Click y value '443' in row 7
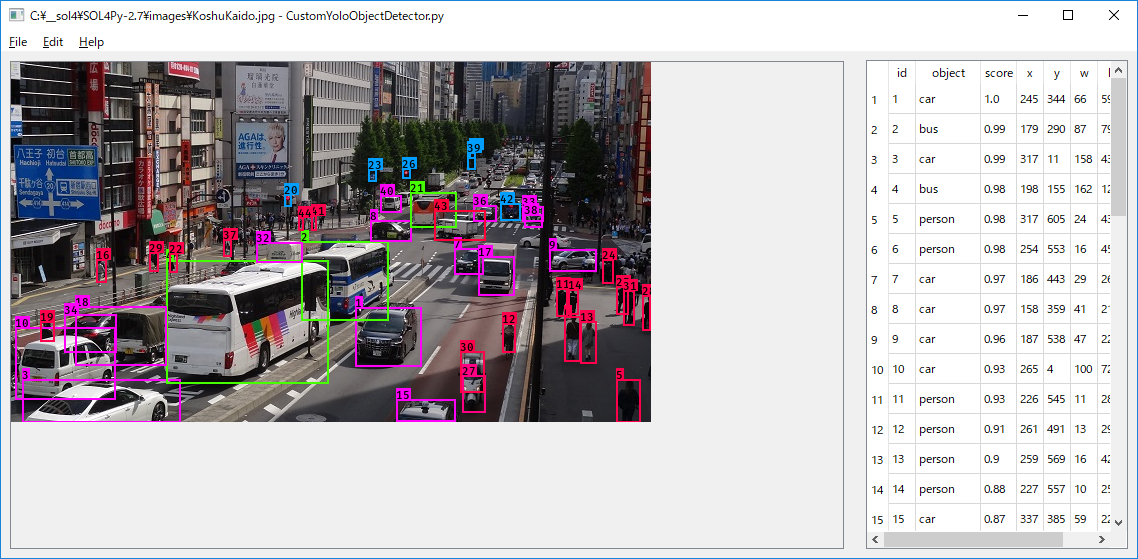The image size is (1138, 559). (x=1057, y=280)
